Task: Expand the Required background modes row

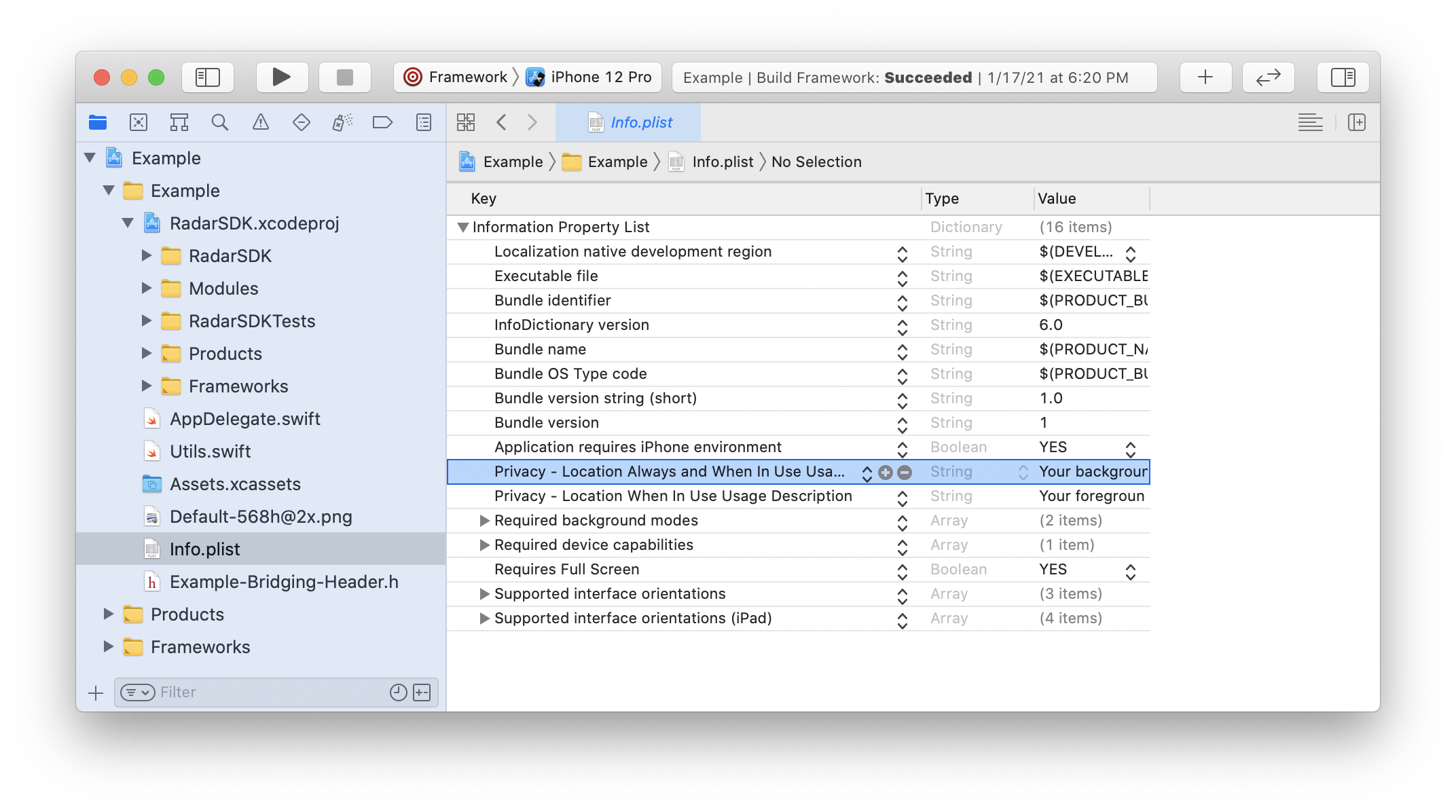Action: 485,521
